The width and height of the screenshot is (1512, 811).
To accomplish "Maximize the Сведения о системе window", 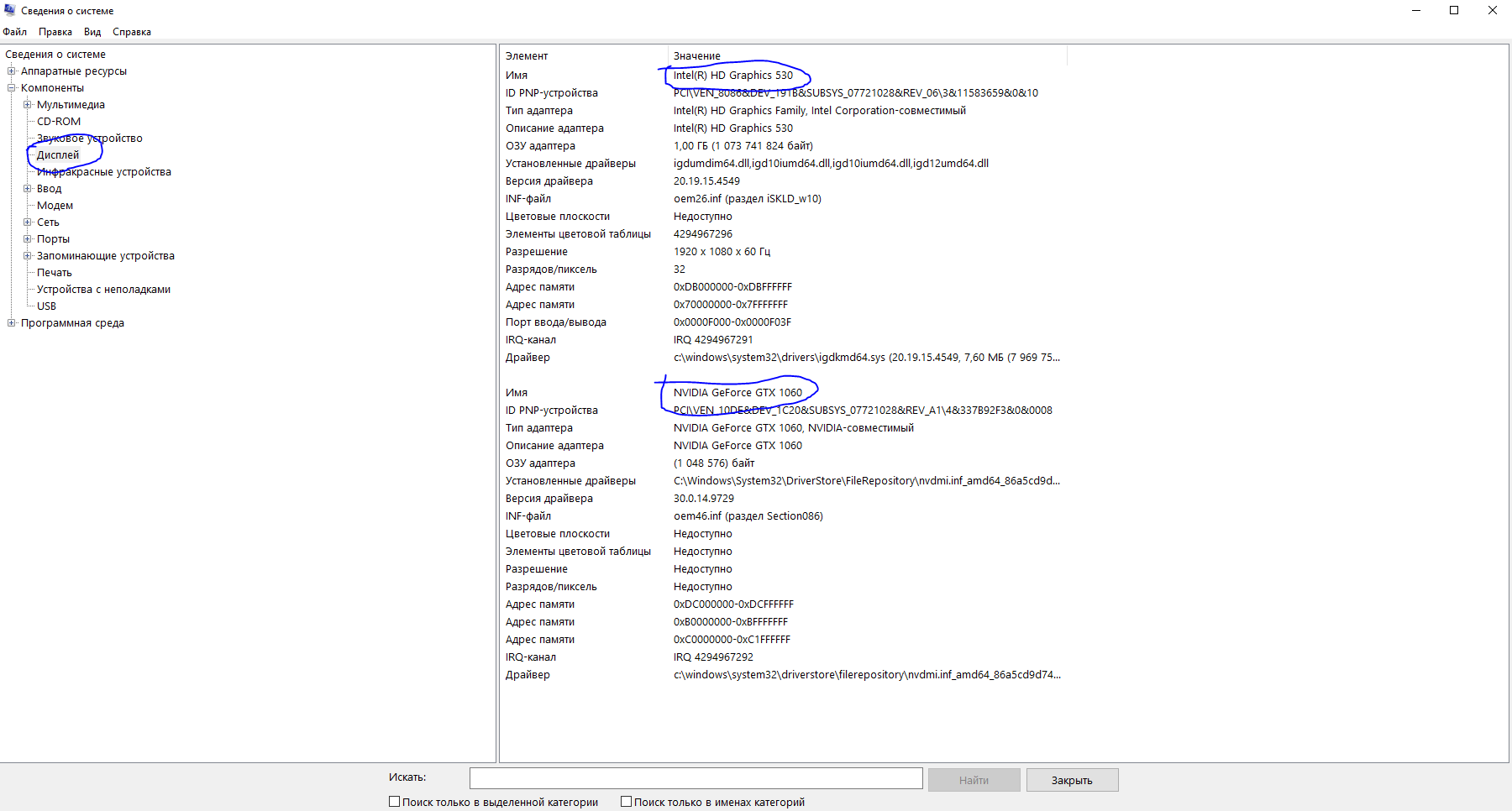I will (1454, 11).
